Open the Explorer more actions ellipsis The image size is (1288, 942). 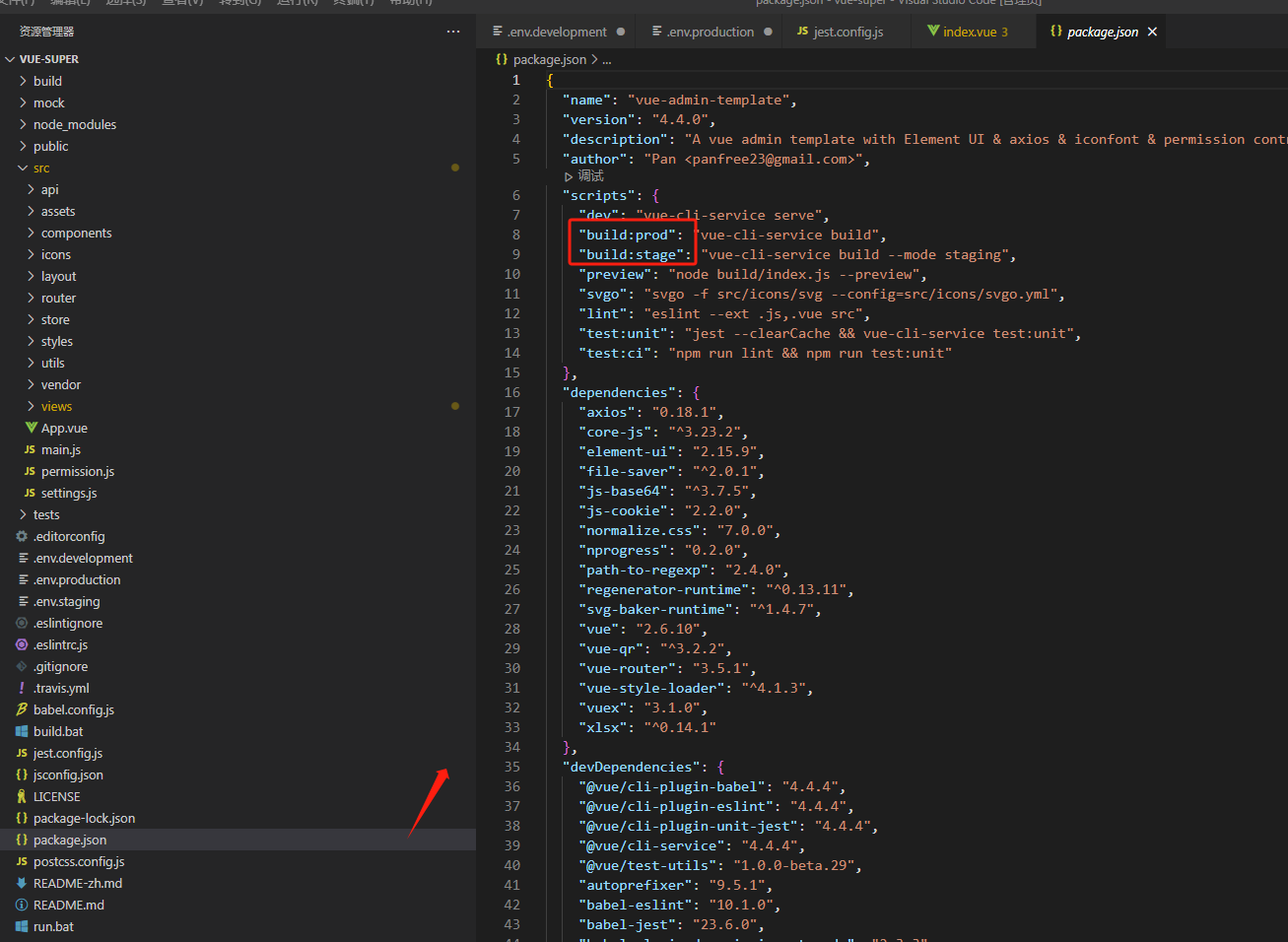(x=453, y=32)
